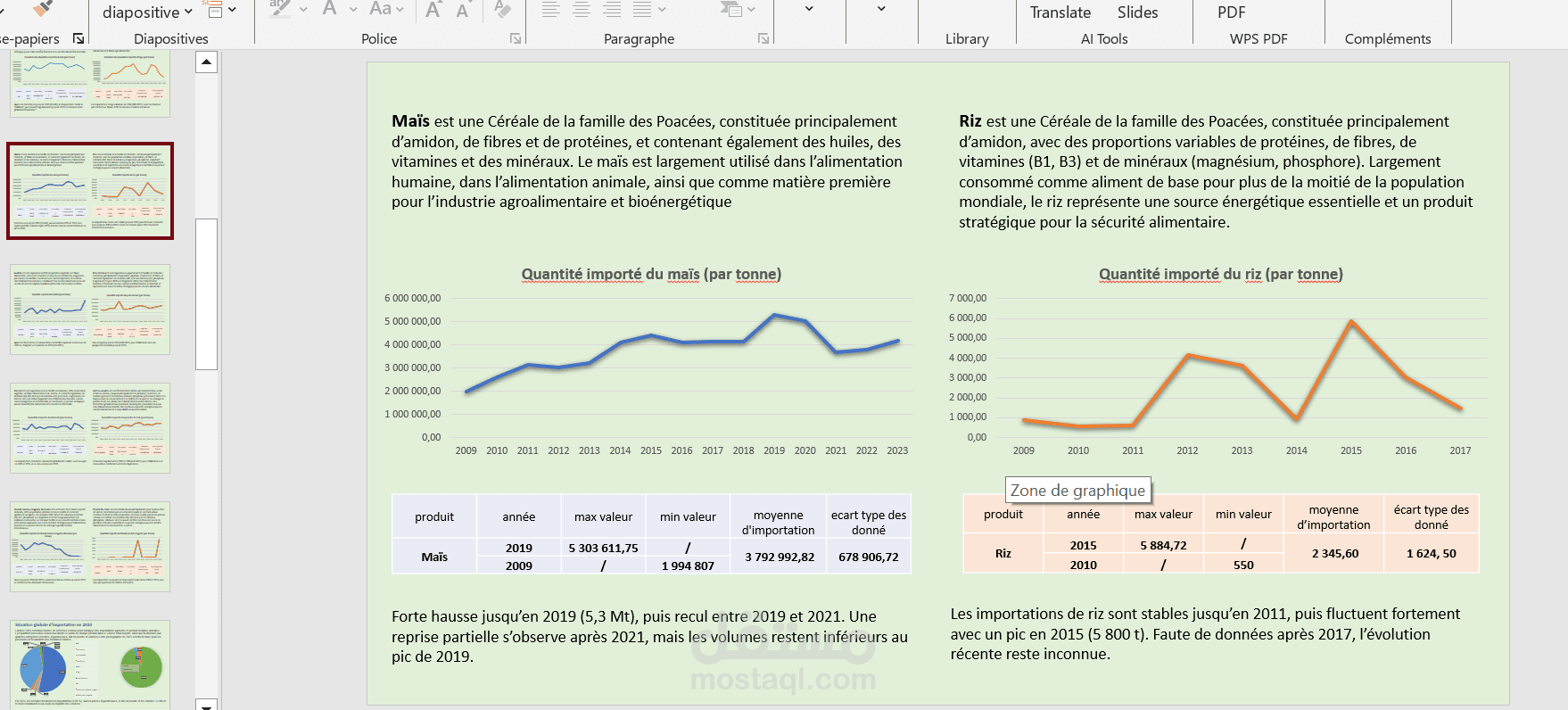The width and height of the screenshot is (1568, 710).
Task: Select the red-bordered current slide thumbnail
Action: point(90,191)
